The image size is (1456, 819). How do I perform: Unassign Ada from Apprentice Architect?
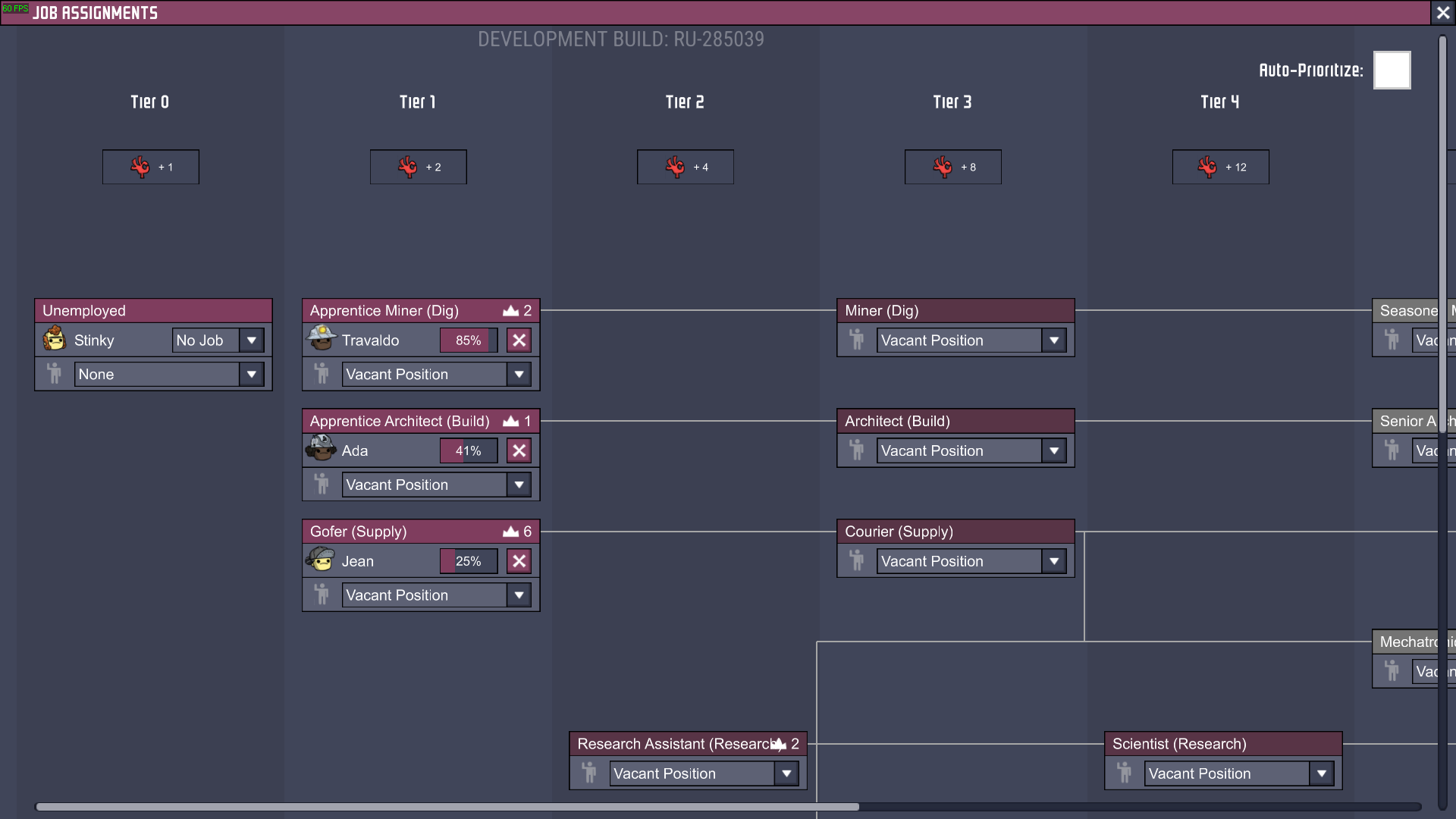[x=519, y=451]
